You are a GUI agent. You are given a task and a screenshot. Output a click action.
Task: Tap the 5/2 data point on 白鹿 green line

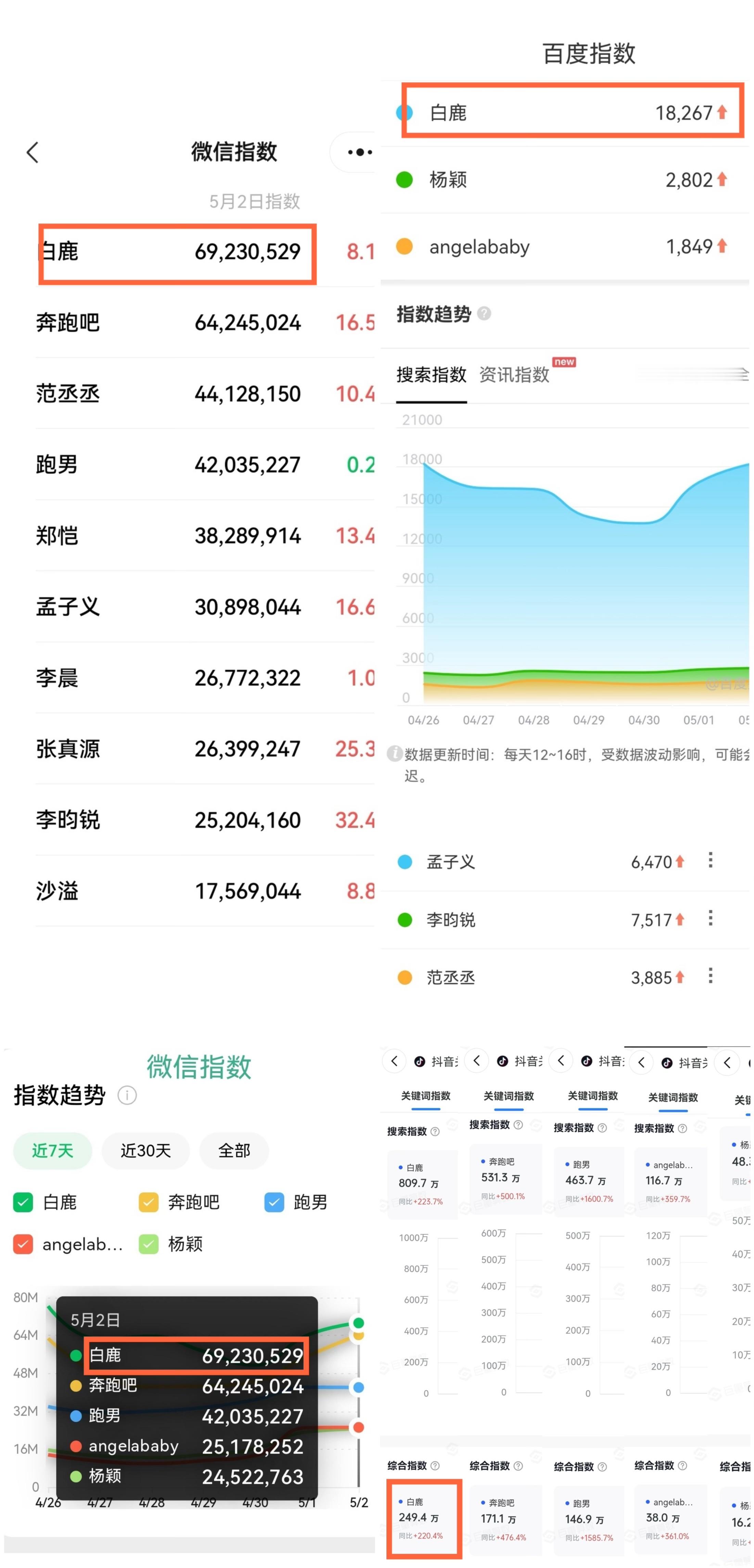pyautogui.click(x=359, y=1323)
